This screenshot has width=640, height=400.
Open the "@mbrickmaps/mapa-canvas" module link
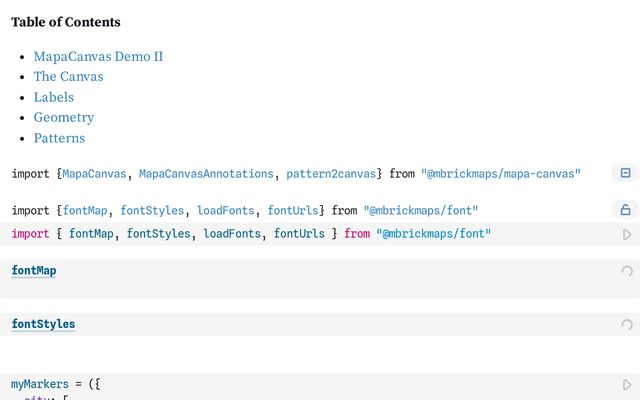[x=500, y=174]
